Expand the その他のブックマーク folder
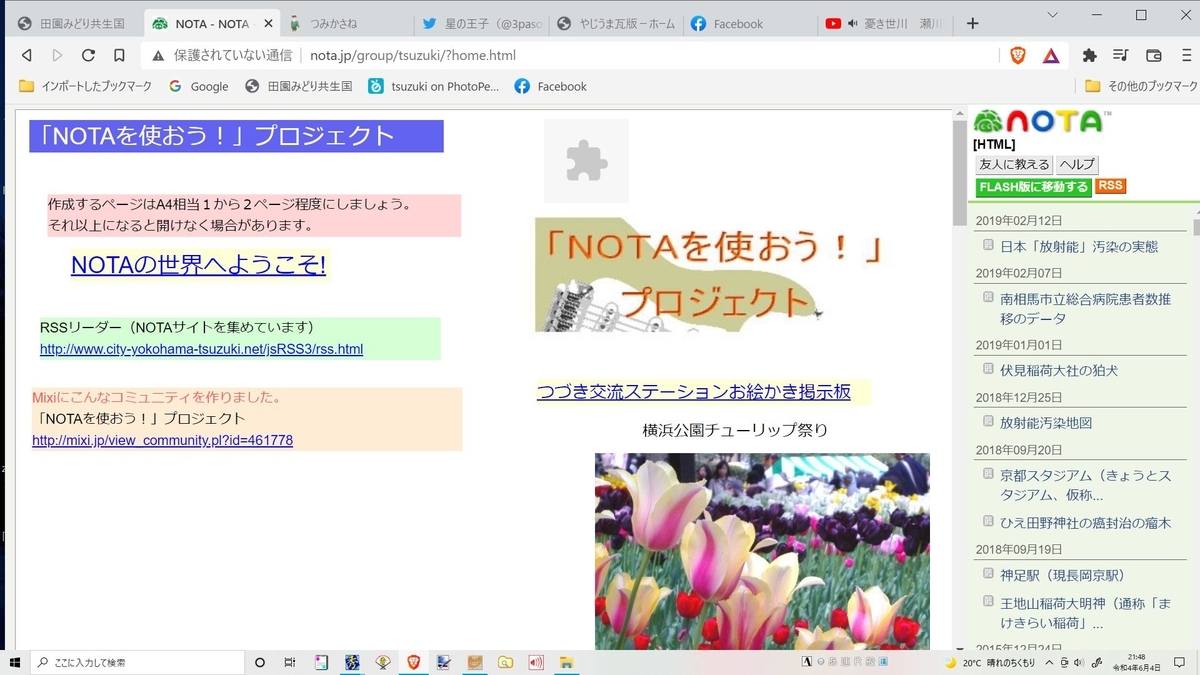The image size is (1200, 675). coord(1141,87)
